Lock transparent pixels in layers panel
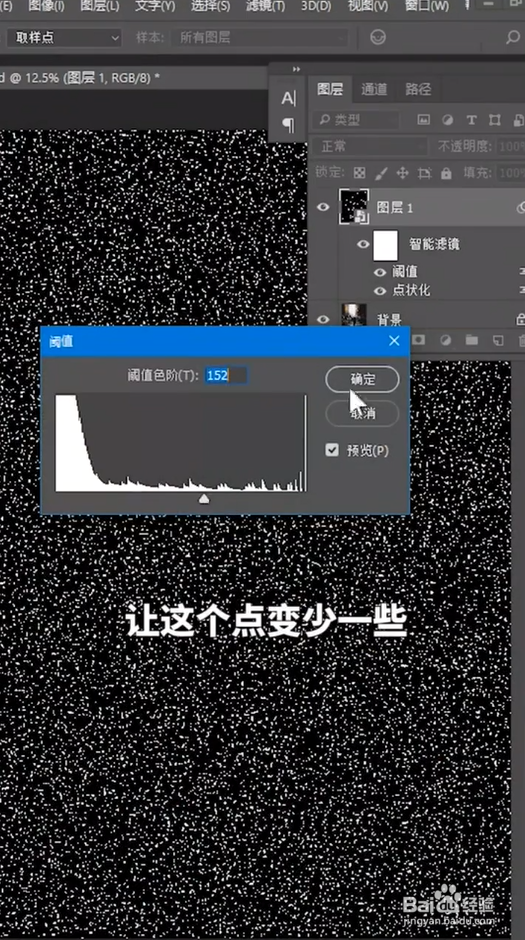525x940 pixels. coord(360,173)
